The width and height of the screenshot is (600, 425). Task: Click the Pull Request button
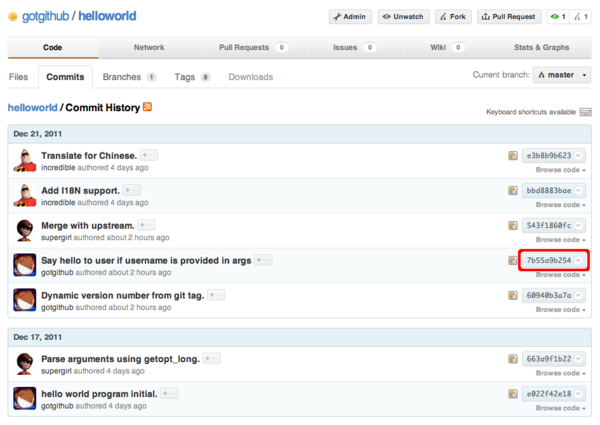click(509, 16)
